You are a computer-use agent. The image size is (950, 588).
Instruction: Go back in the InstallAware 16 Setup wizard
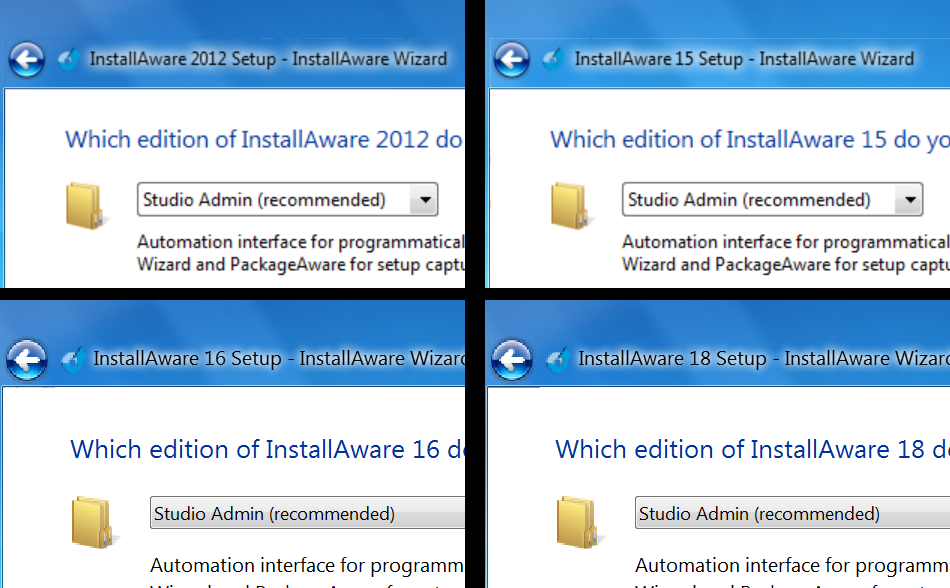(27, 360)
